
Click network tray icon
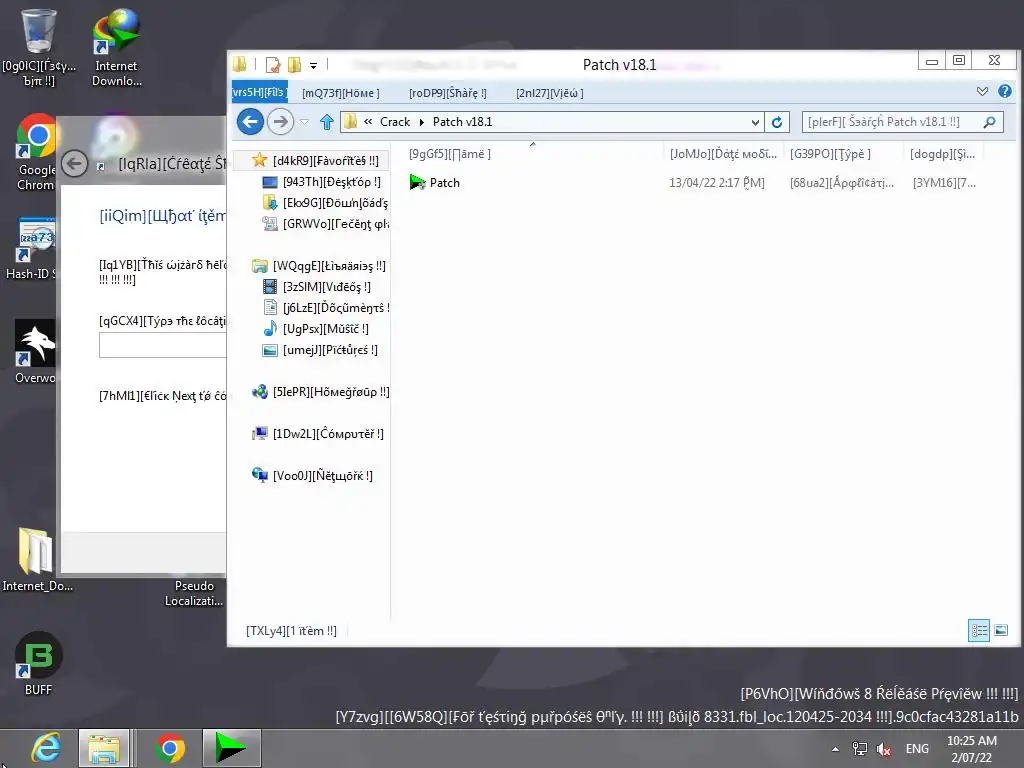(859, 749)
